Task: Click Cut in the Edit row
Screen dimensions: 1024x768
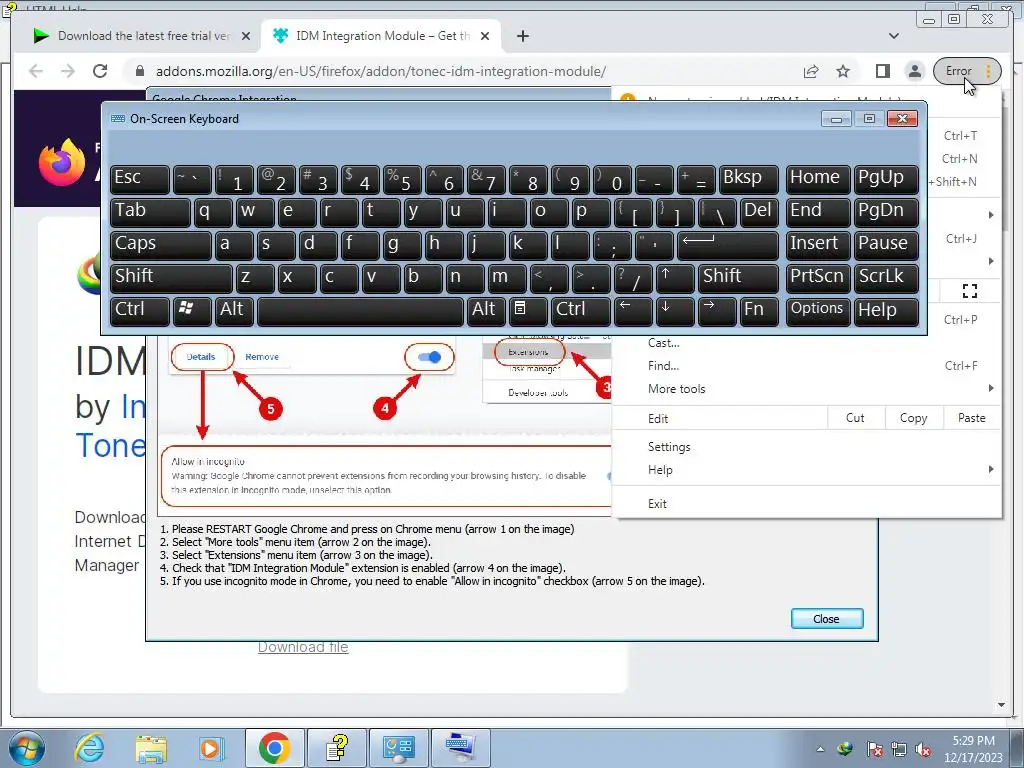Action: point(856,418)
